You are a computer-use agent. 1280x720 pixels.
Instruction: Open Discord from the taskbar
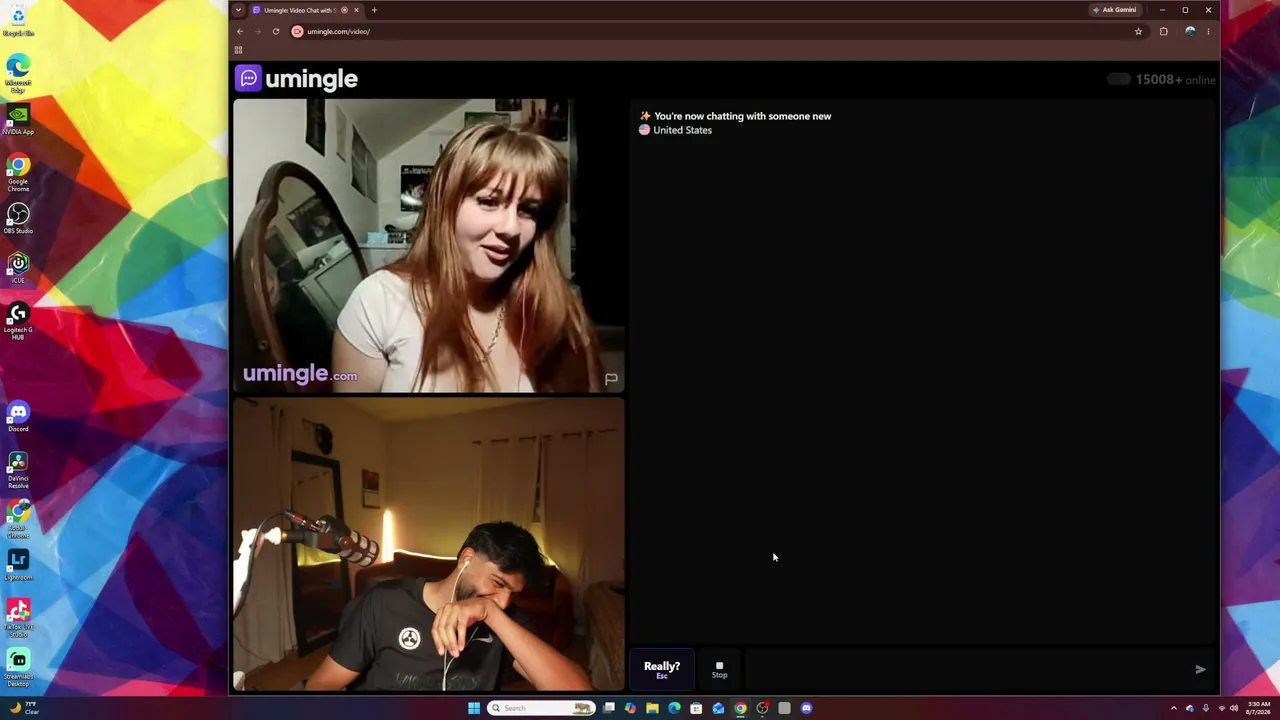(806, 708)
